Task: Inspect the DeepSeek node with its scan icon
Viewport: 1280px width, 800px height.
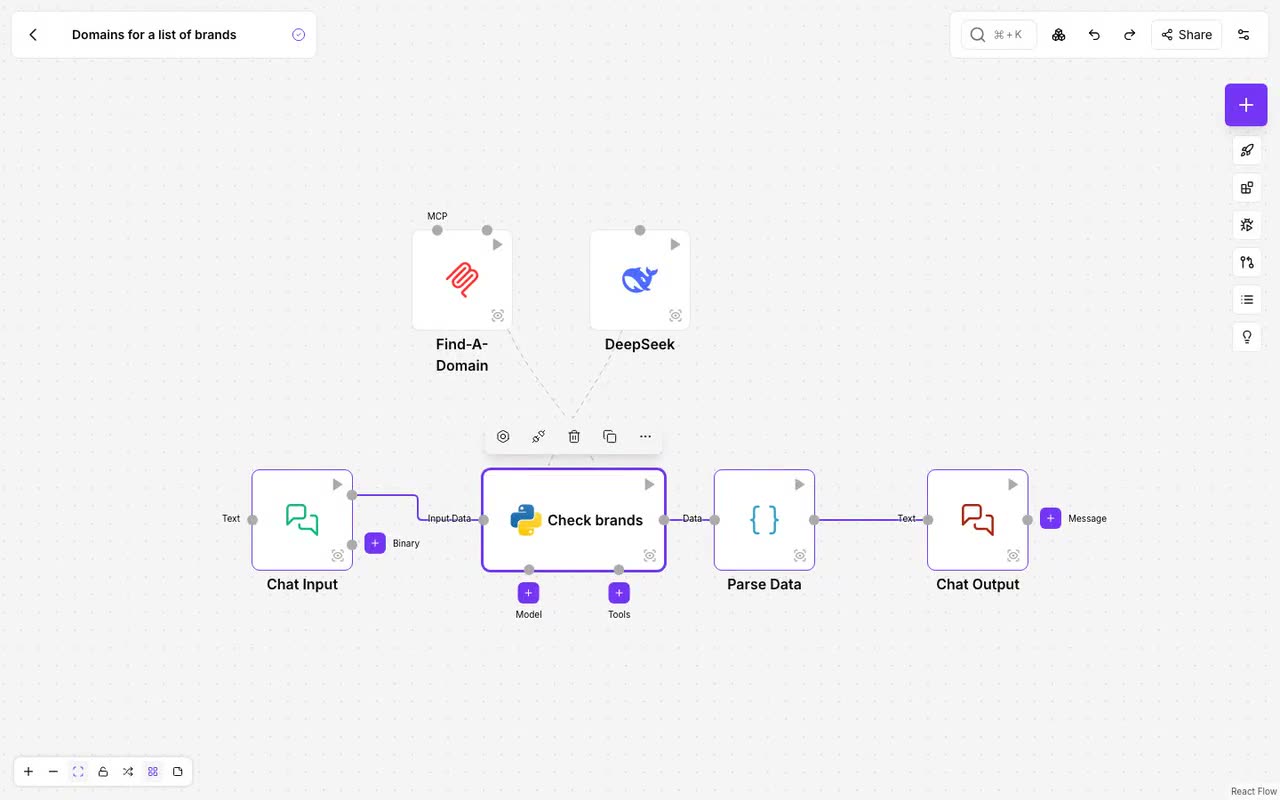Action: coord(675,316)
